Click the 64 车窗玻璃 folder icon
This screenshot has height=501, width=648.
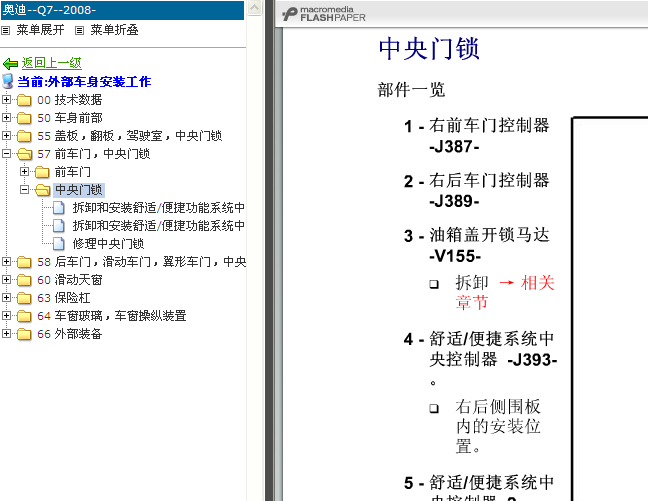24,316
